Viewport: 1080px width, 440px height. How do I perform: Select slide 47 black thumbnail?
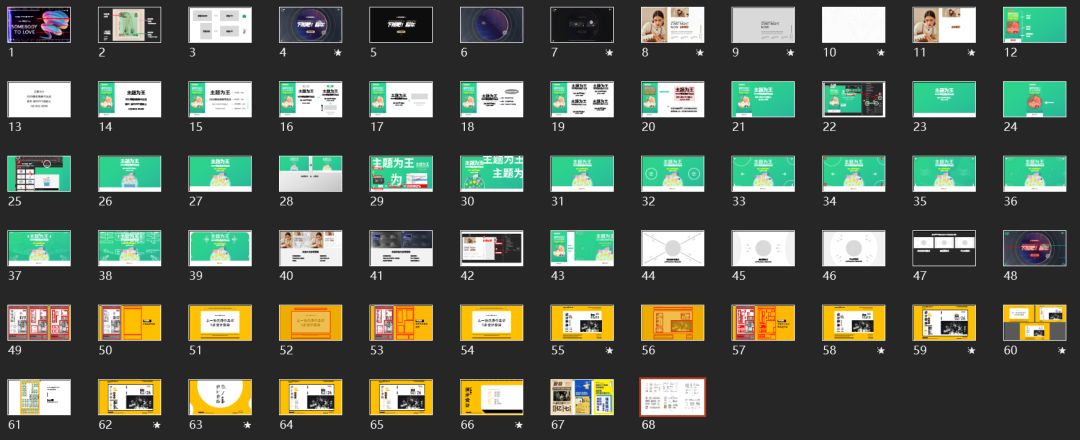[x=944, y=248]
